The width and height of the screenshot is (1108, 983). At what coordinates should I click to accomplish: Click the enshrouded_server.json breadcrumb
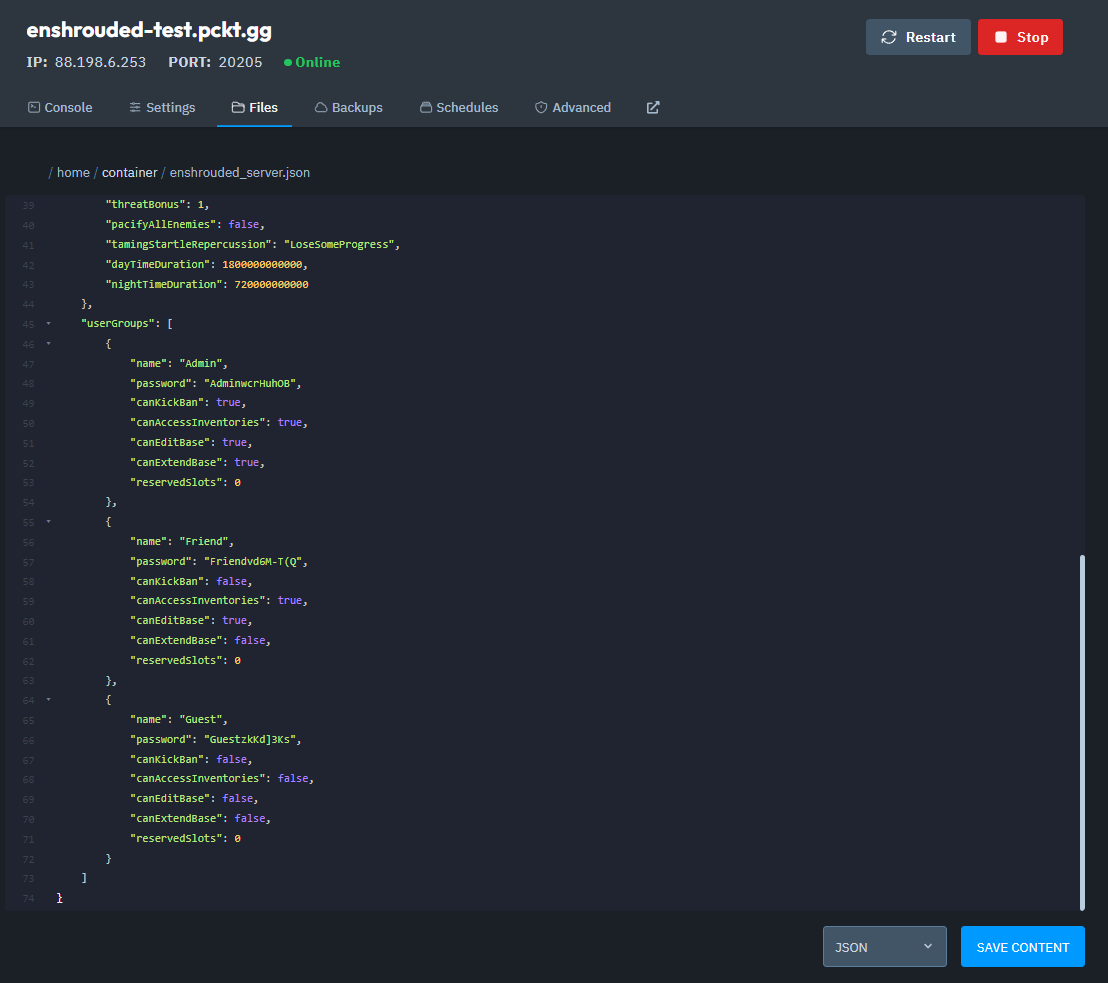tap(240, 172)
